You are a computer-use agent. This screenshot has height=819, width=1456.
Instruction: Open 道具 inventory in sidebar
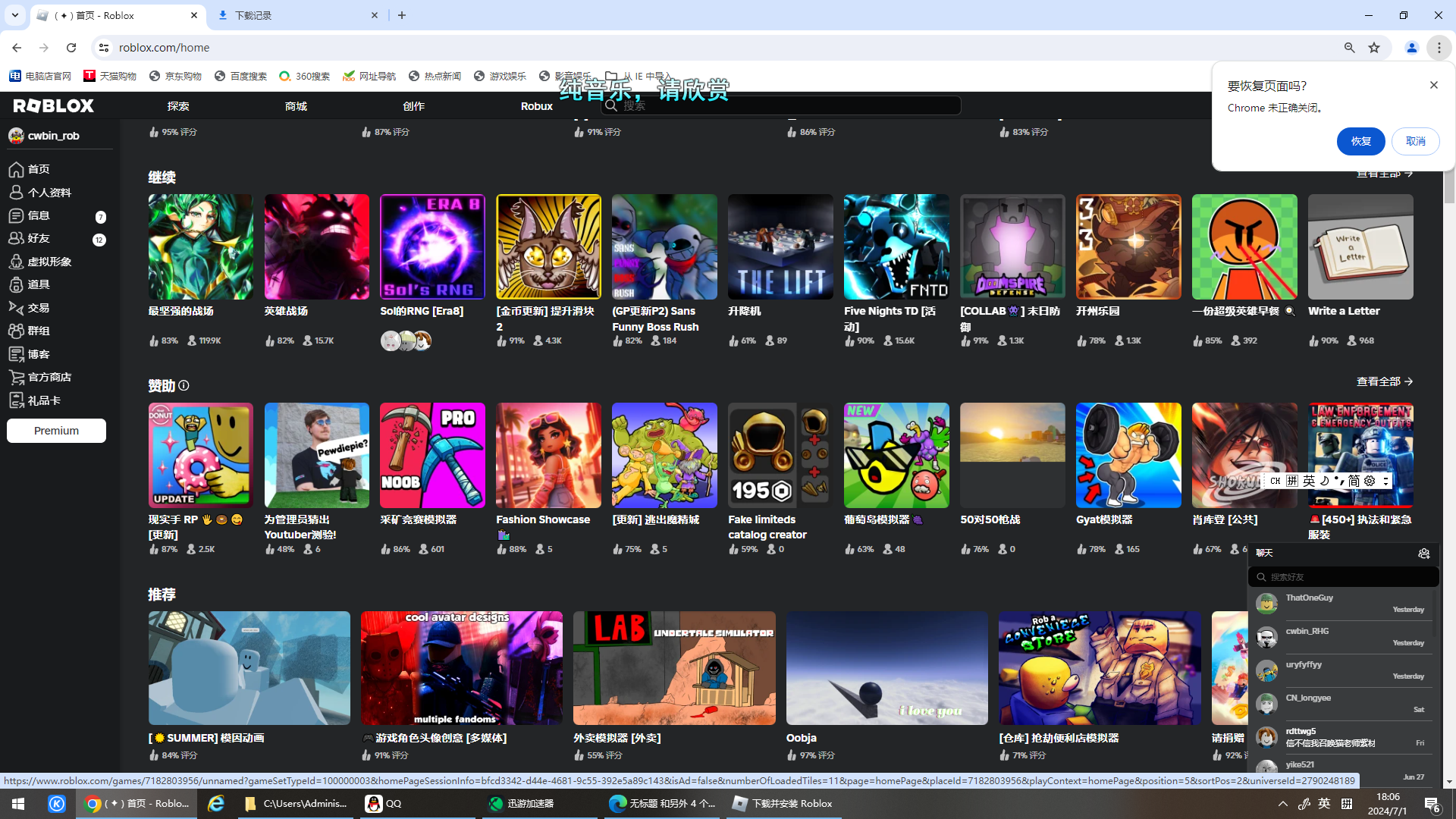click(30, 284)
